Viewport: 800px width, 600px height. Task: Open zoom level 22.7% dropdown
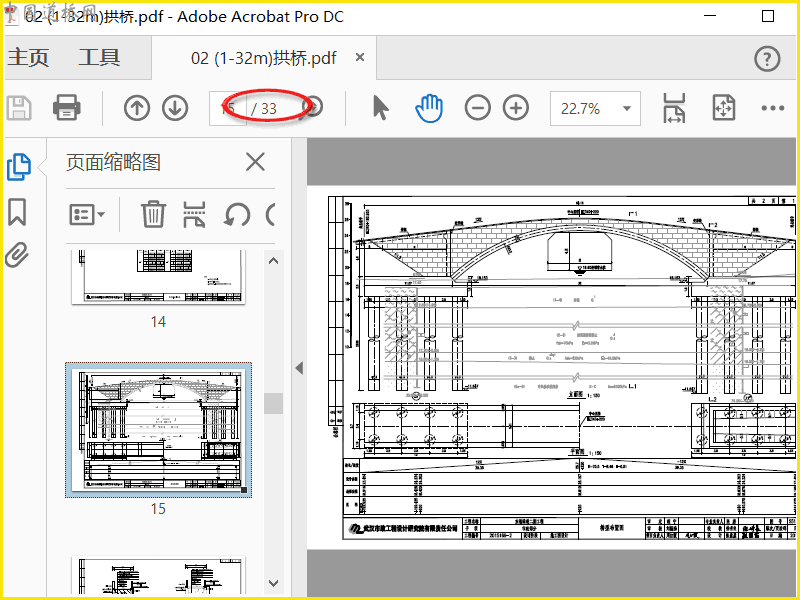coord(595,108)
